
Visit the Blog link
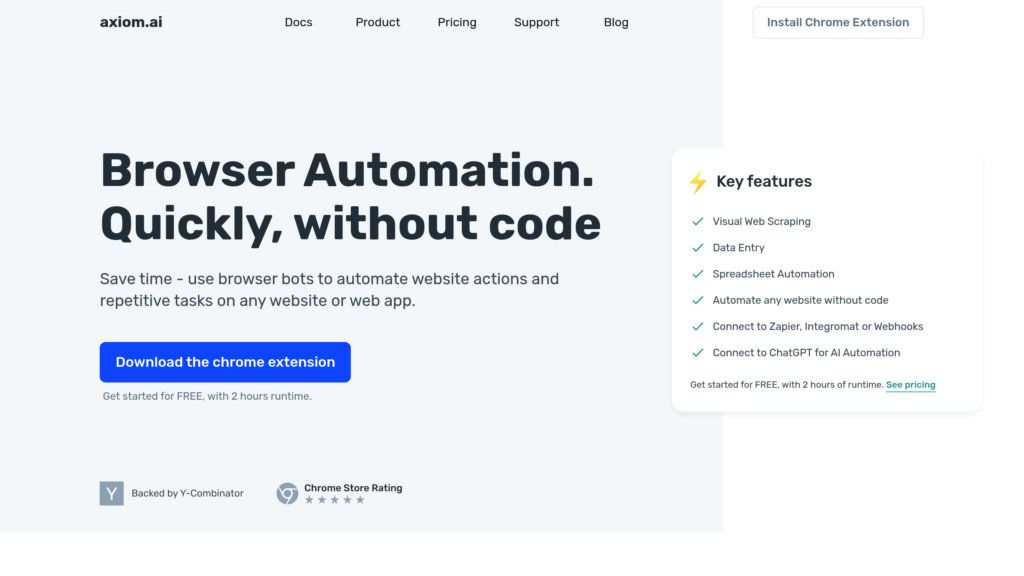tap(616, 22)
